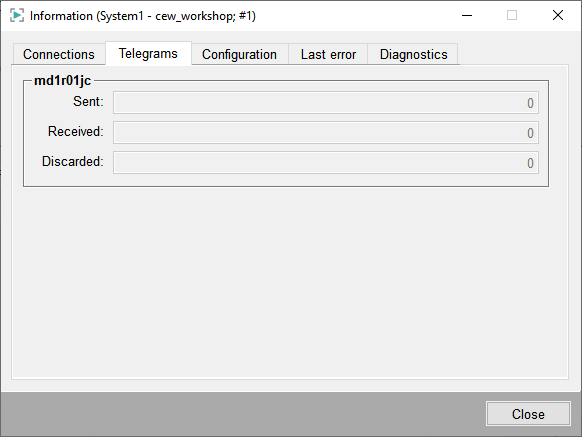Click the md1r01jc group label
The image size is (582, 437).
pyautogui.click(x=62, y=81)
